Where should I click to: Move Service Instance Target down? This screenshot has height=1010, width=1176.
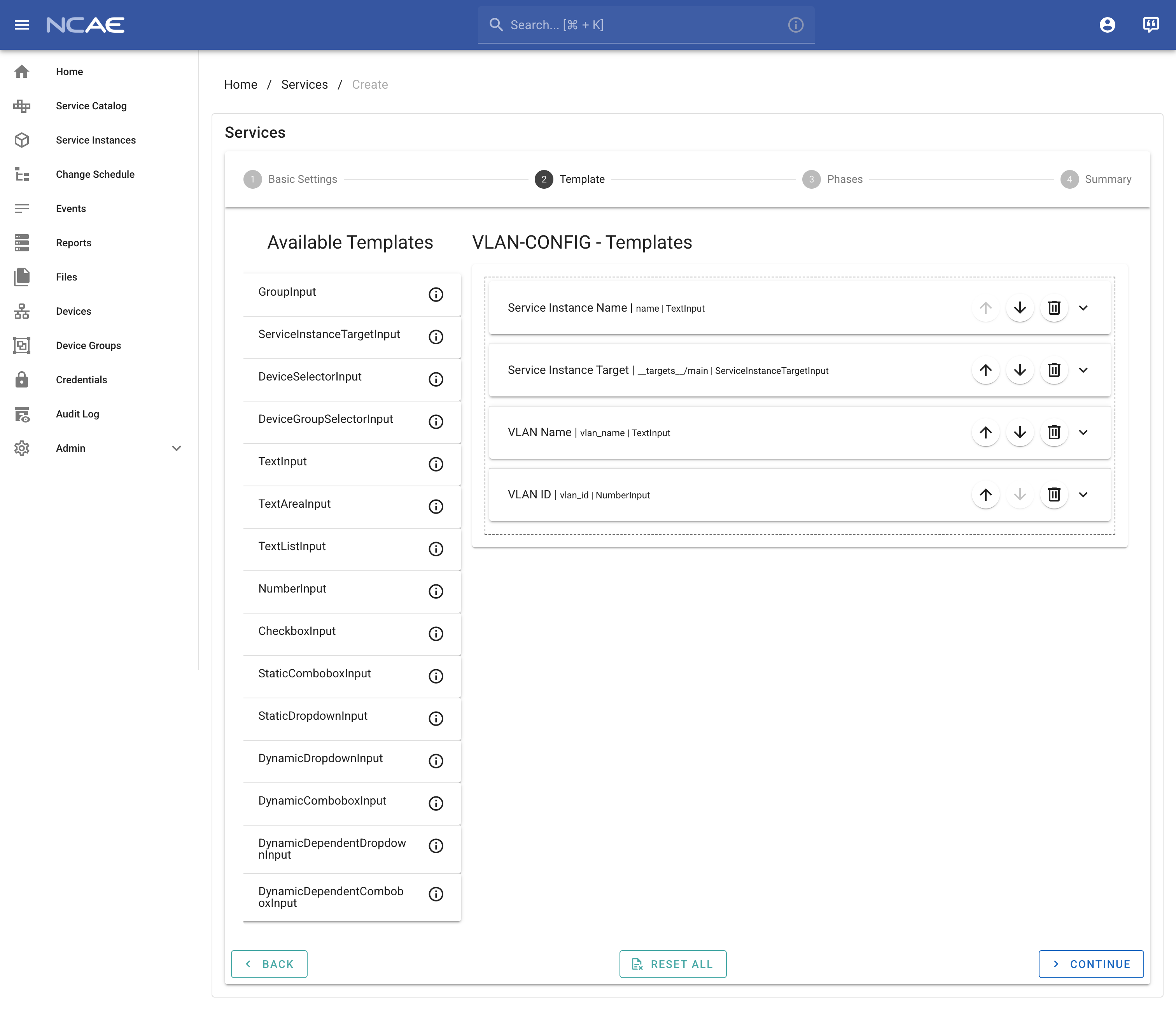pos(1019,370)
